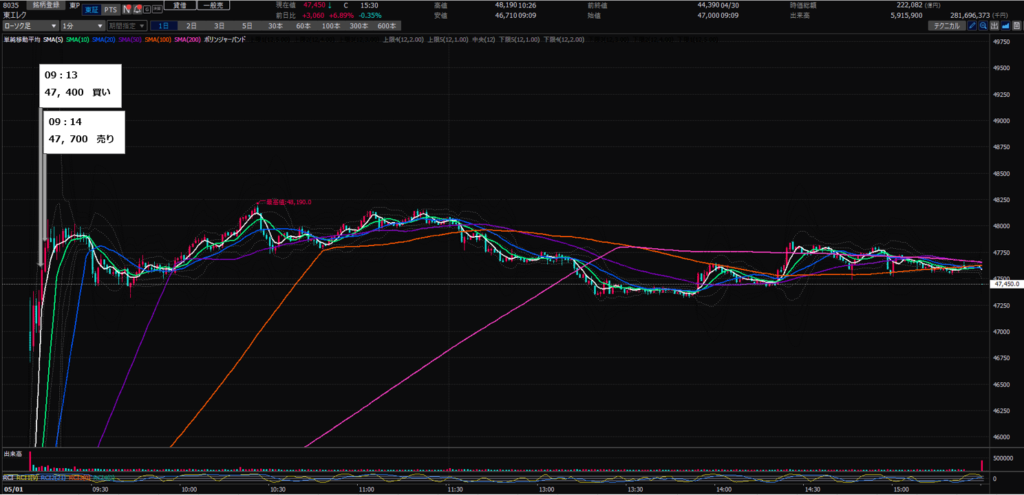Click the 8035 stock code field
Screen dimensions: 1024x495
tap(10, 5)
